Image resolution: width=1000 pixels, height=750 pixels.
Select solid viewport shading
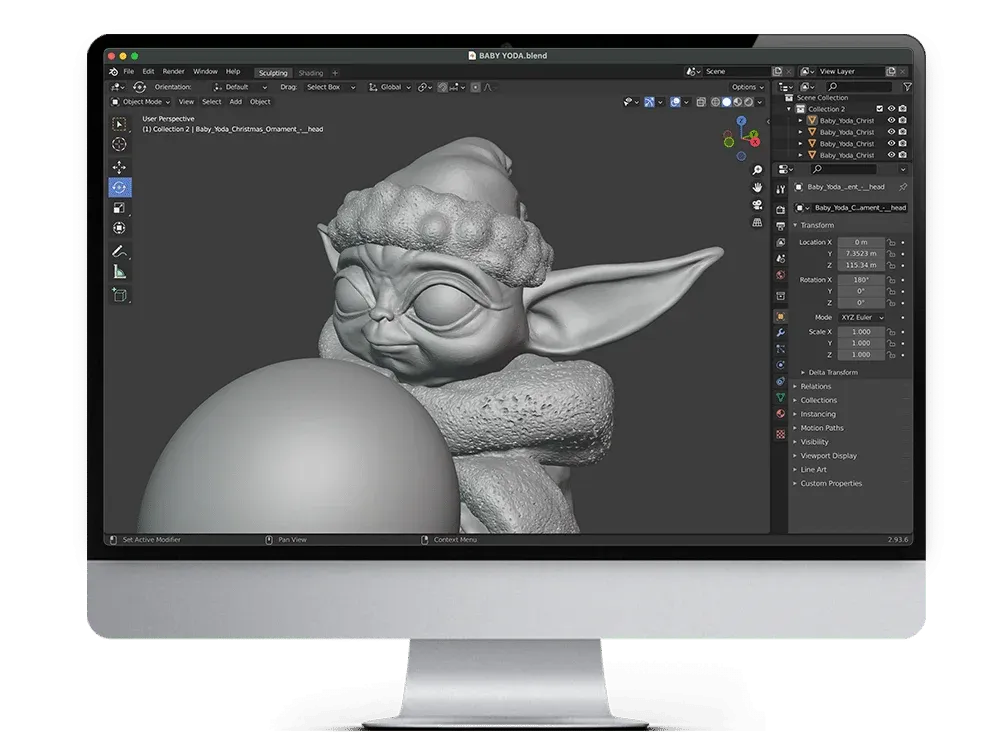[x=726, y=102]
